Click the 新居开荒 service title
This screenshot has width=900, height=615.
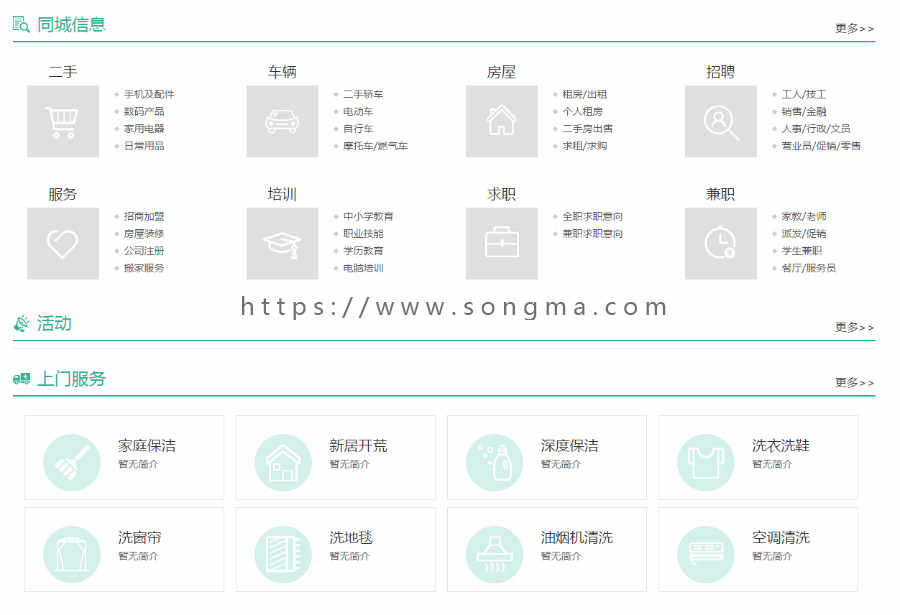tap(358, 446)
